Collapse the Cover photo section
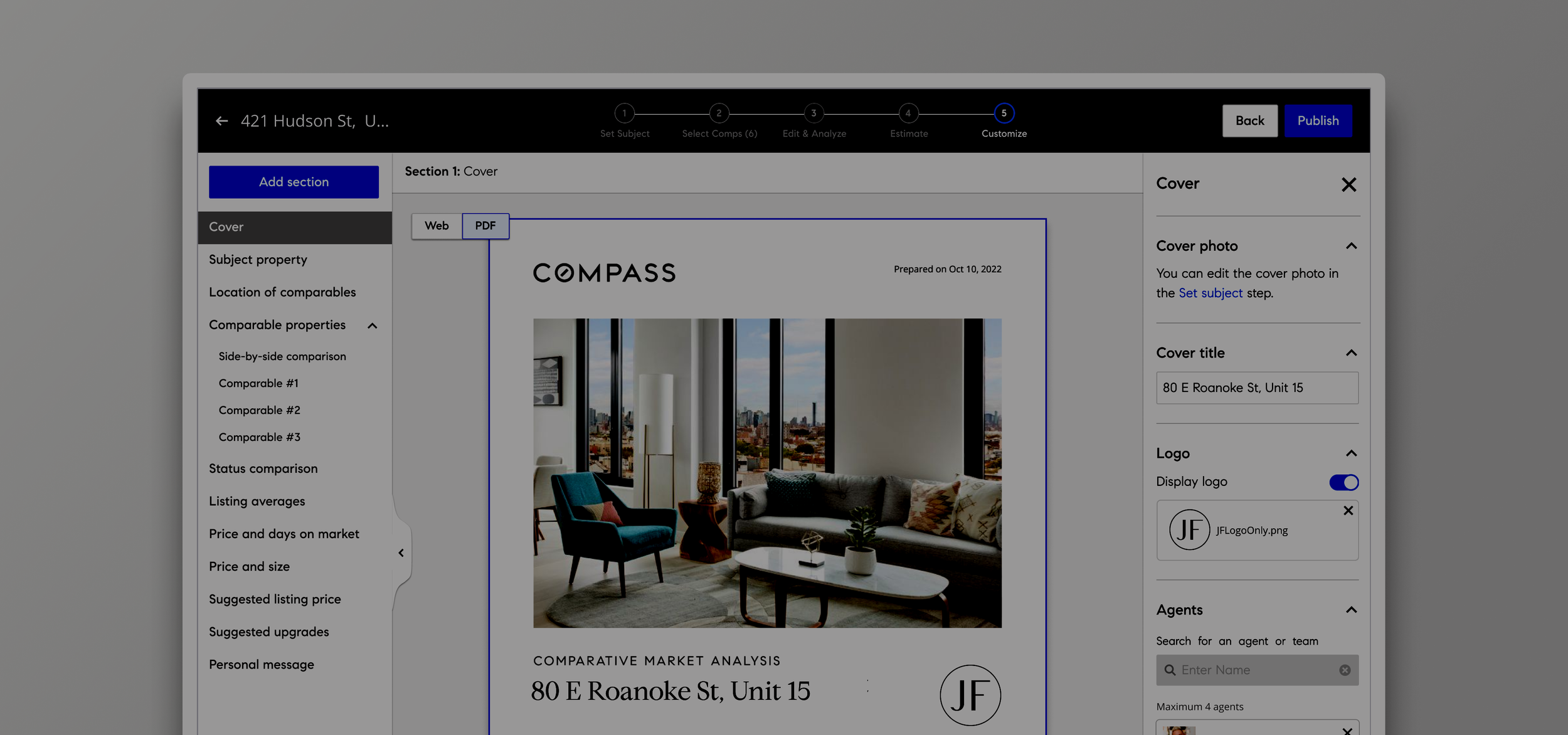This screenshot has height=735, width=1568. (x=1351, y=246)
